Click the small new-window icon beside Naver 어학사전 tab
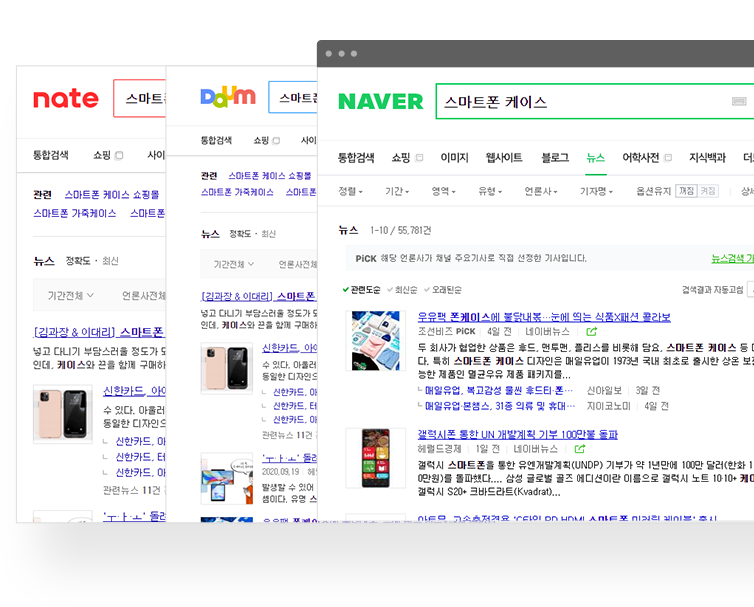The image size is (754, 607). (668, 158)
